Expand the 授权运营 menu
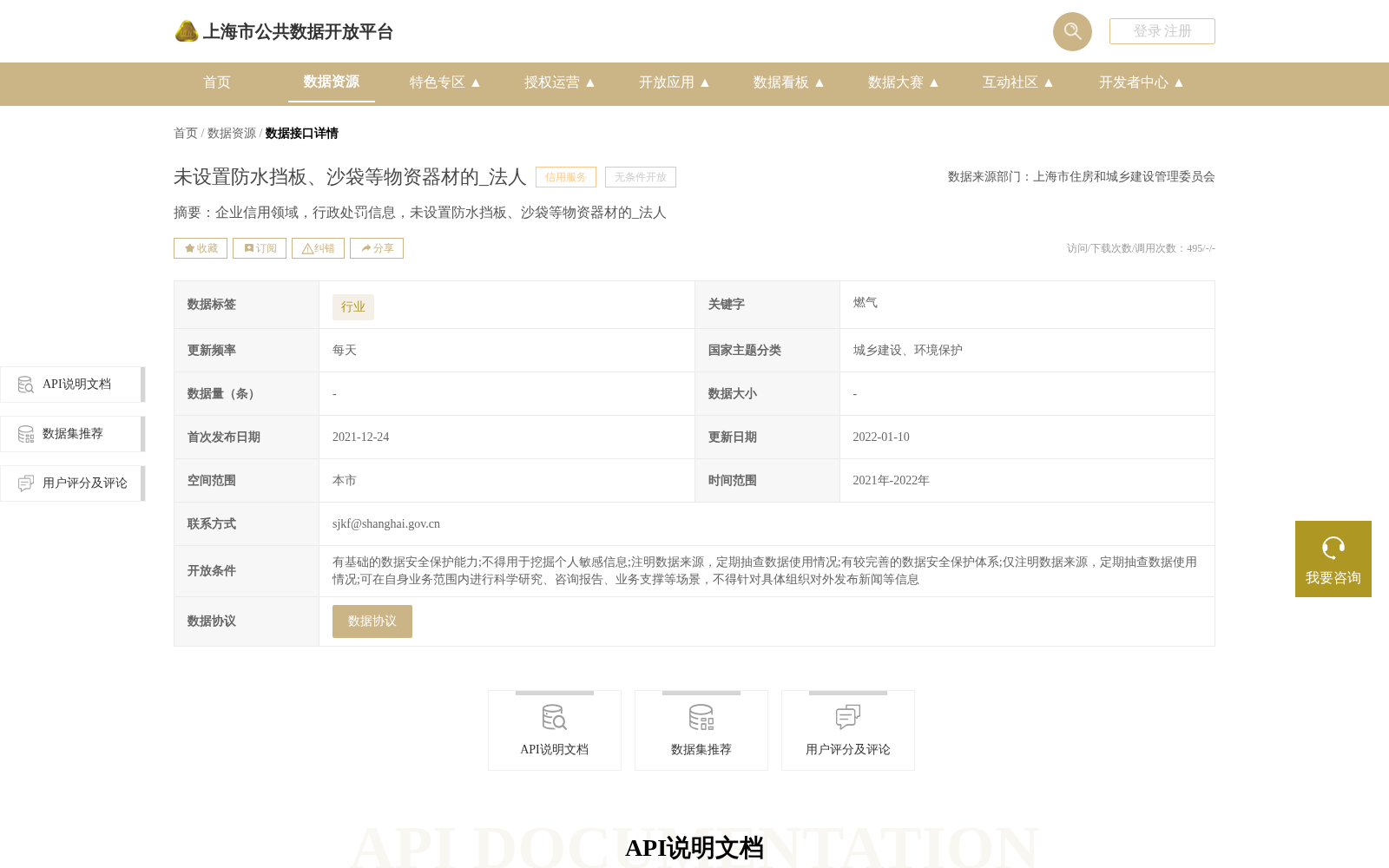1389x868 pixels. [x=560, y=82]
